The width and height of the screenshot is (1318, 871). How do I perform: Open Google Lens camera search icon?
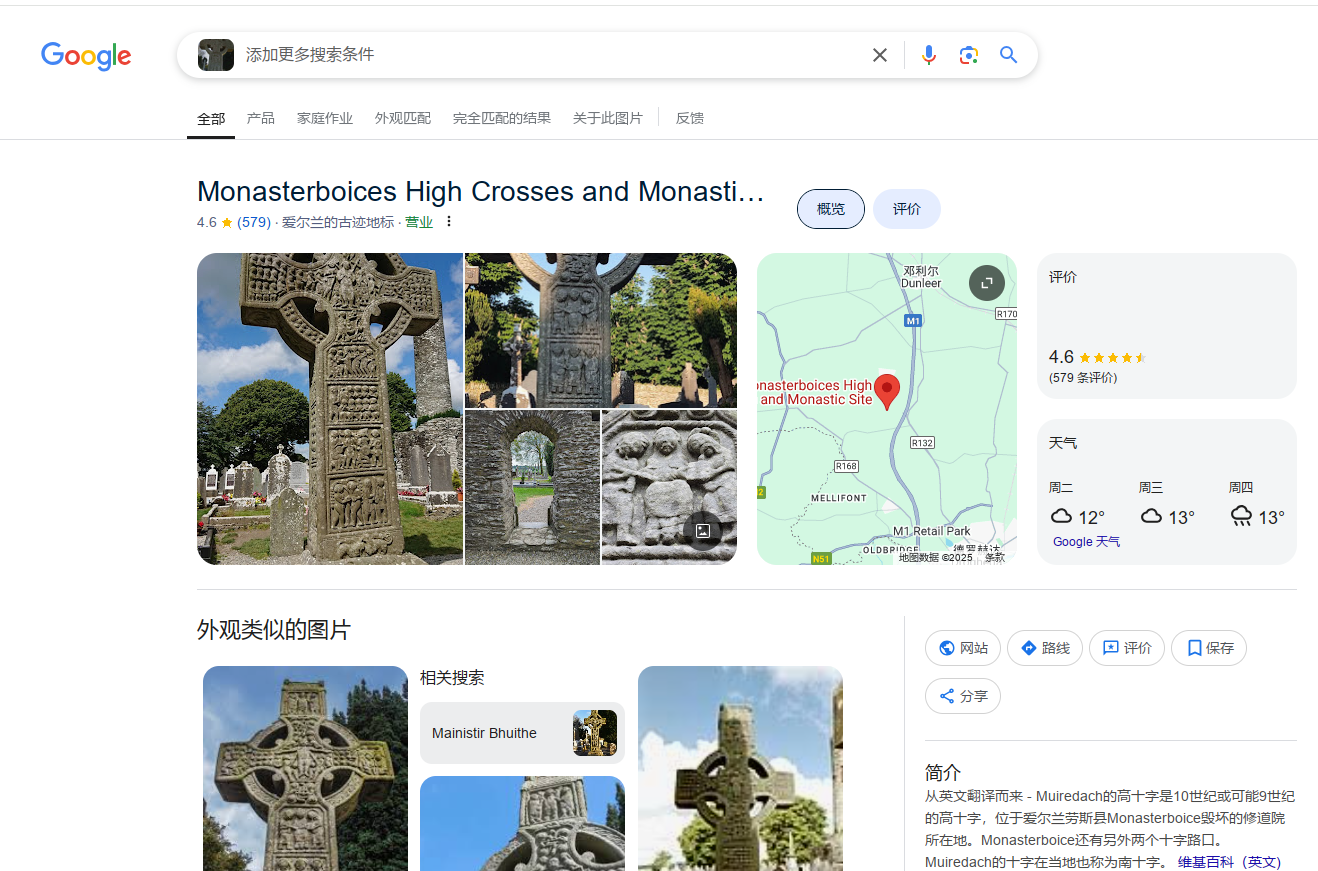click(x=968, y=55)
